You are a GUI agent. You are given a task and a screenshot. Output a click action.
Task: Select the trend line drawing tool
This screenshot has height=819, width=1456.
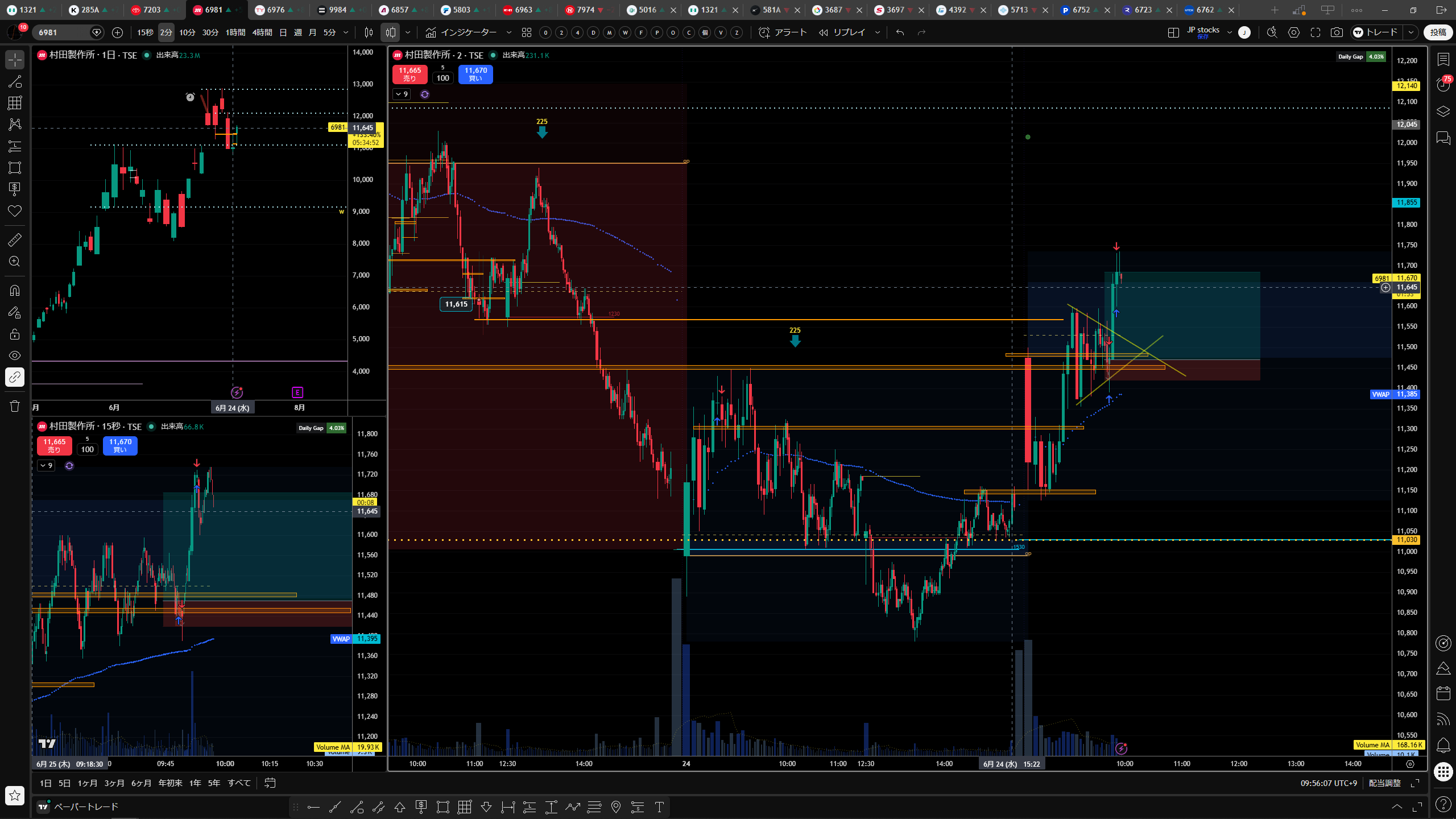pyautogui.click(x=15, y=81)
